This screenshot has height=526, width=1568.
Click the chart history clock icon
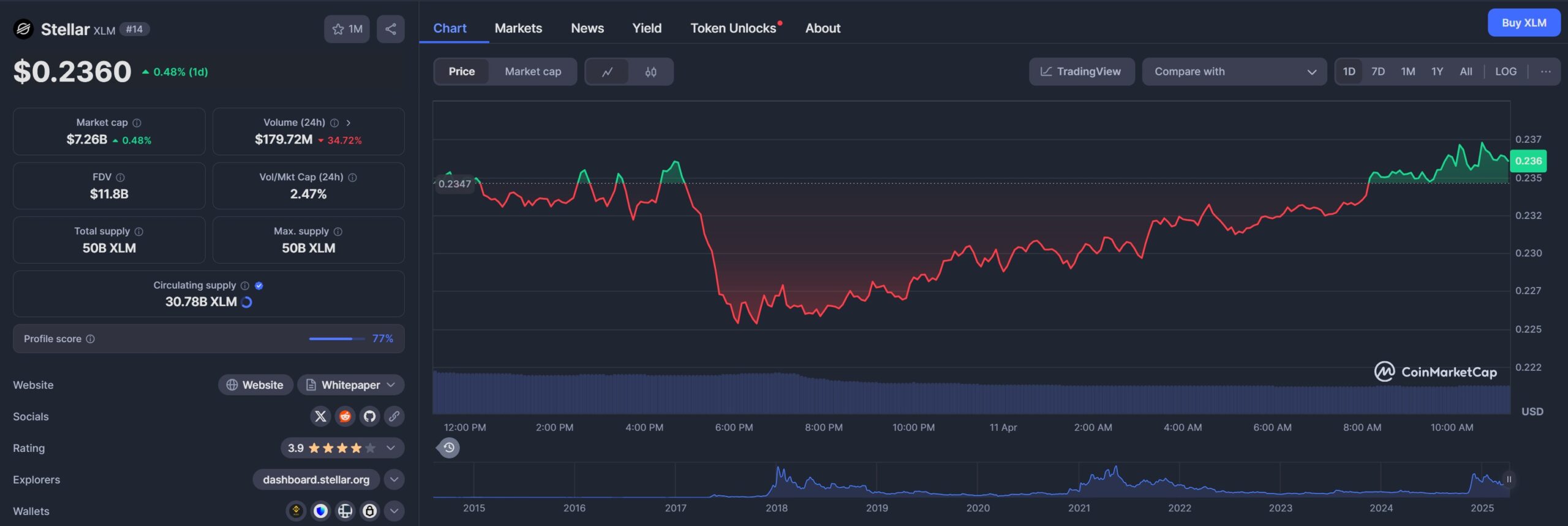tap(449, 448)
